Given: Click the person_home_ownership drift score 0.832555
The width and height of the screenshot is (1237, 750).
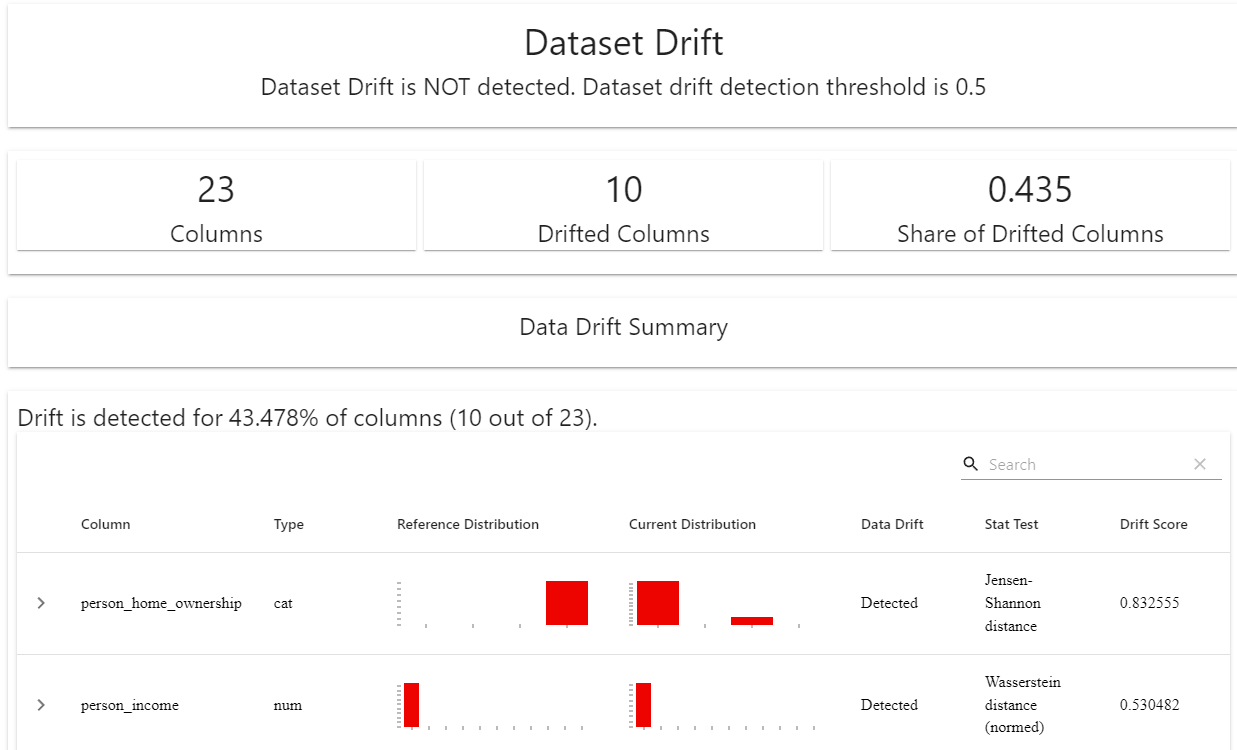Looking at the screenshot, I should tap(1150, 603).
